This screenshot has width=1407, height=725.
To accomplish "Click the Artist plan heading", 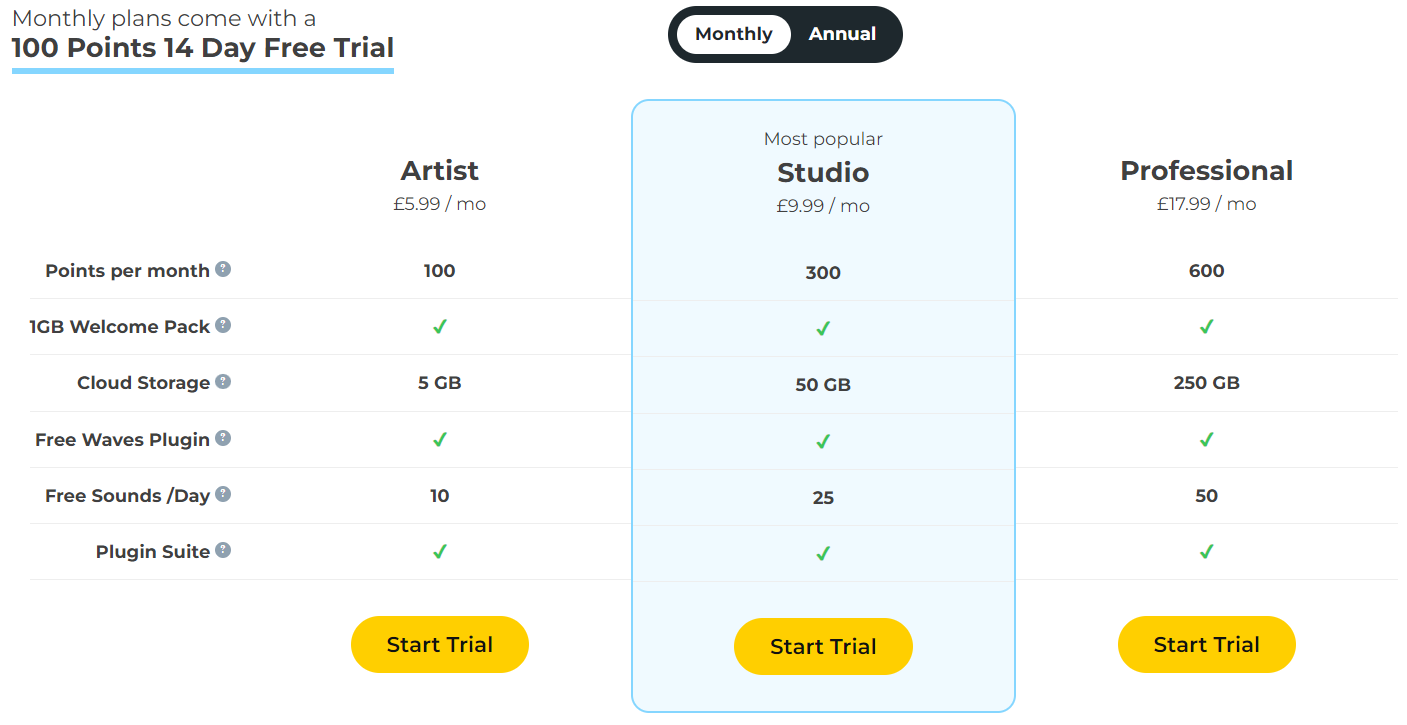I will pyautogui.click(x=440, y=171).
